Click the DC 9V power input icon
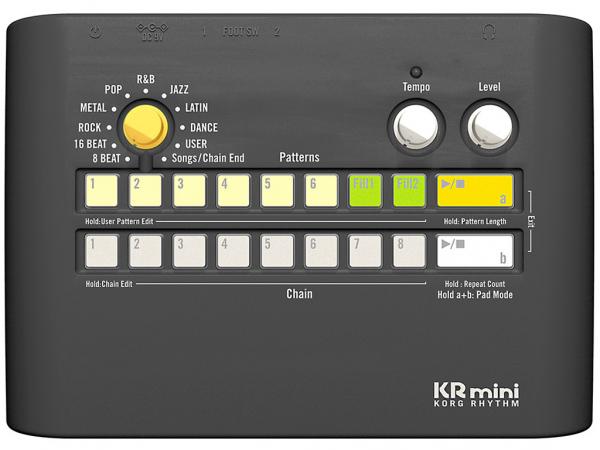The width and height of the screenshot is (600, 450). pos(152,32)
